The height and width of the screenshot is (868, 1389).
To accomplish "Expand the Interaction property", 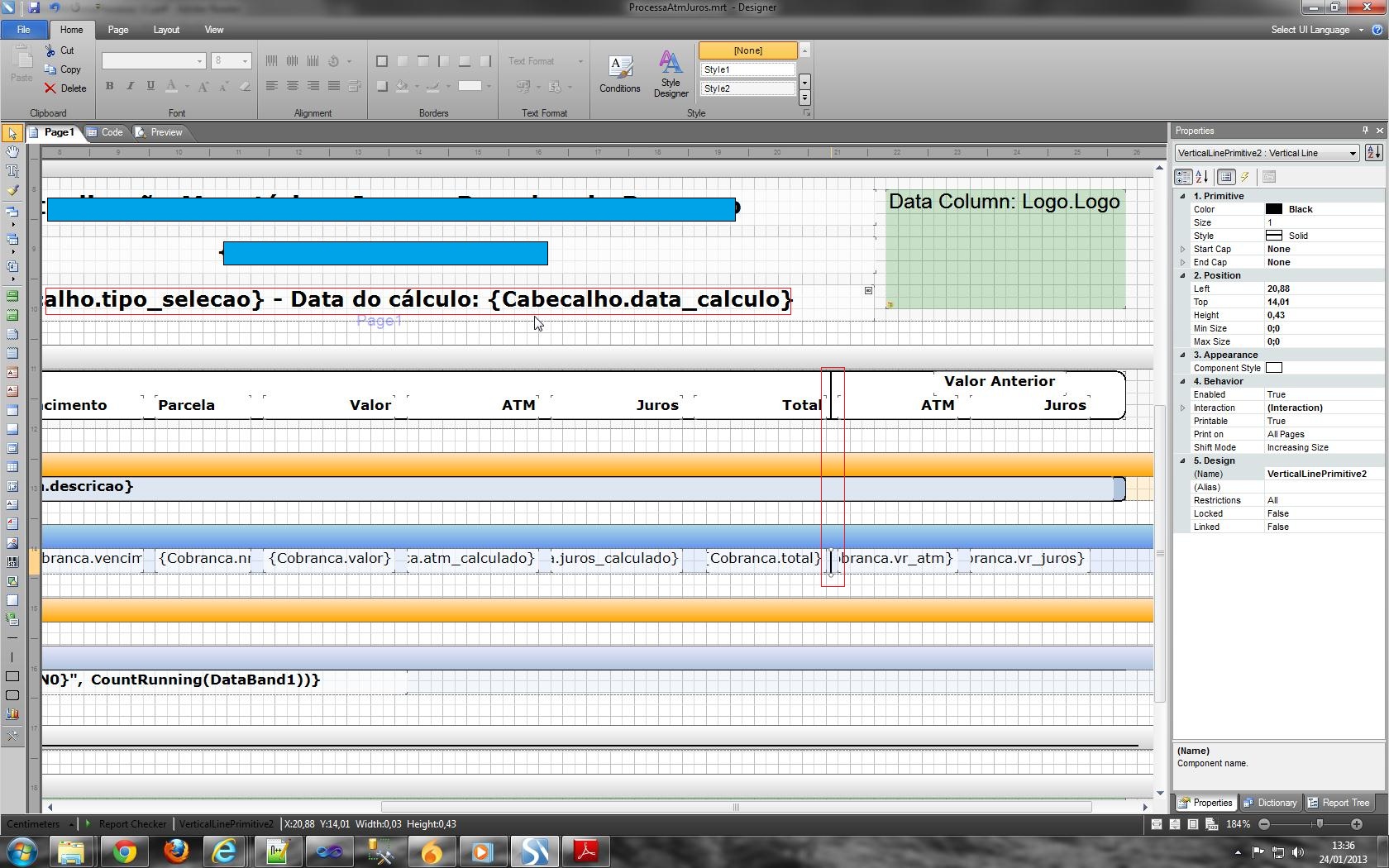I will (x=1182, y=408).
